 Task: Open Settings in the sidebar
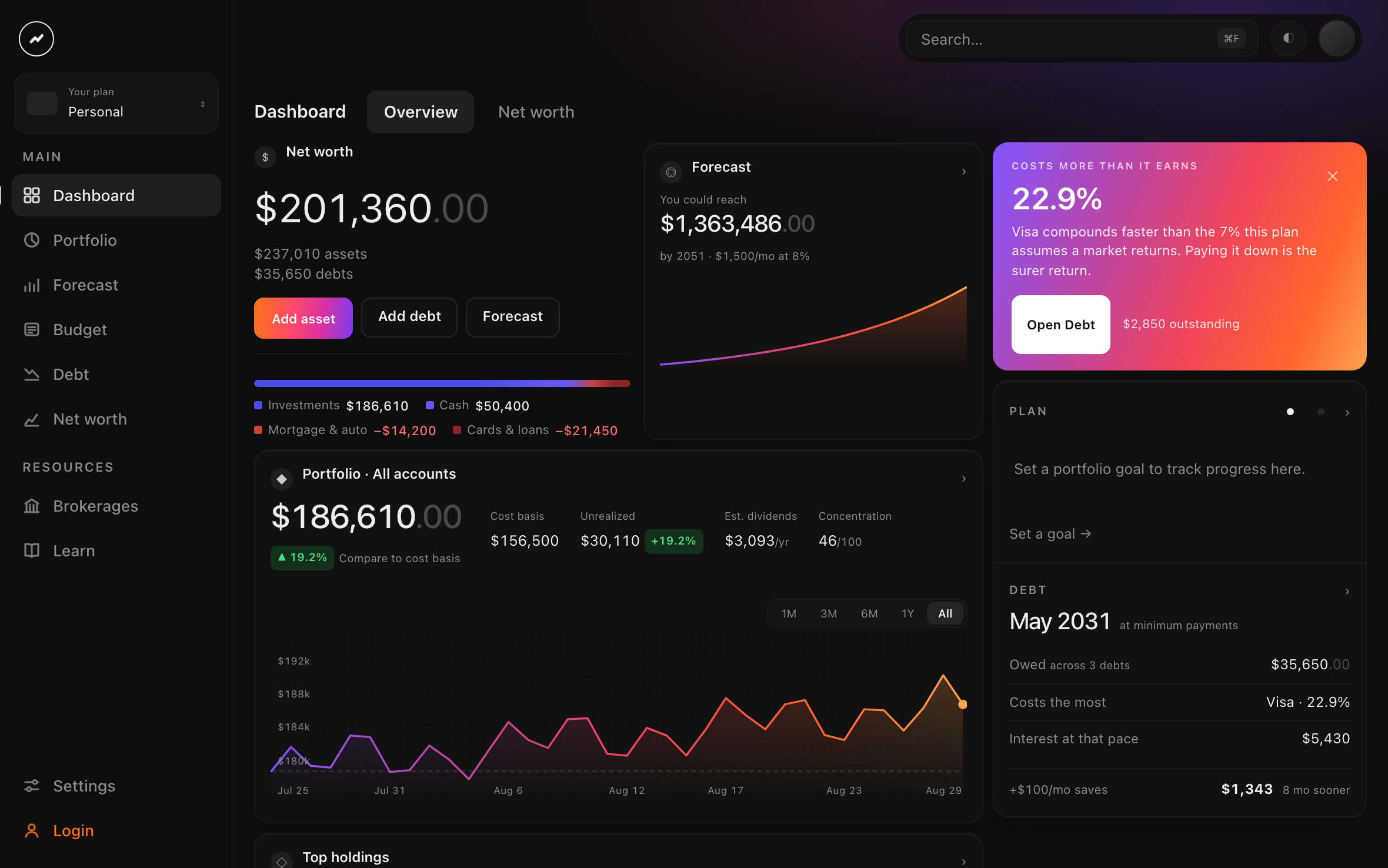116,786
